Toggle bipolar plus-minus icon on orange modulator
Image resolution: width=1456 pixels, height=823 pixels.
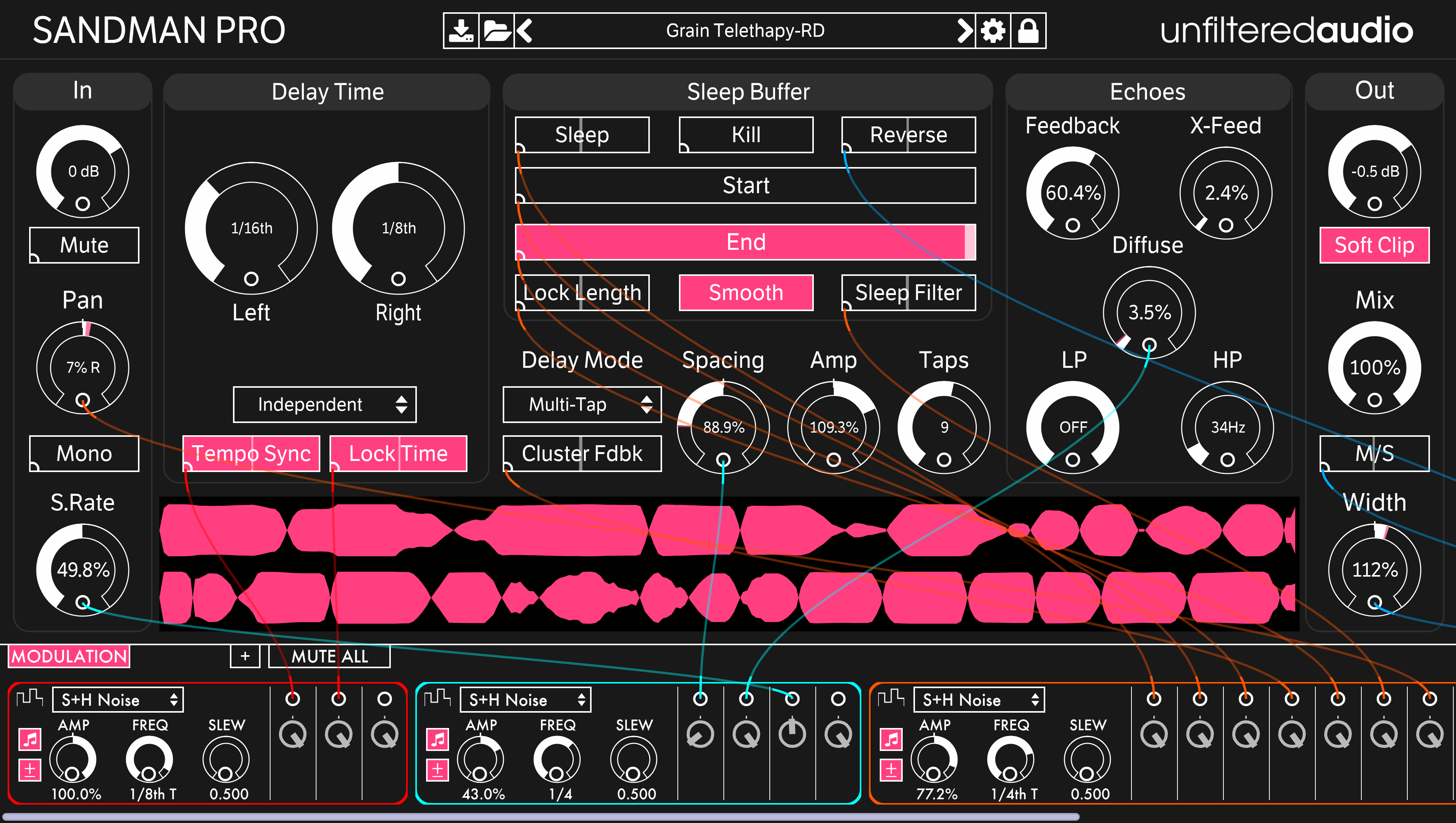[891, 770]
